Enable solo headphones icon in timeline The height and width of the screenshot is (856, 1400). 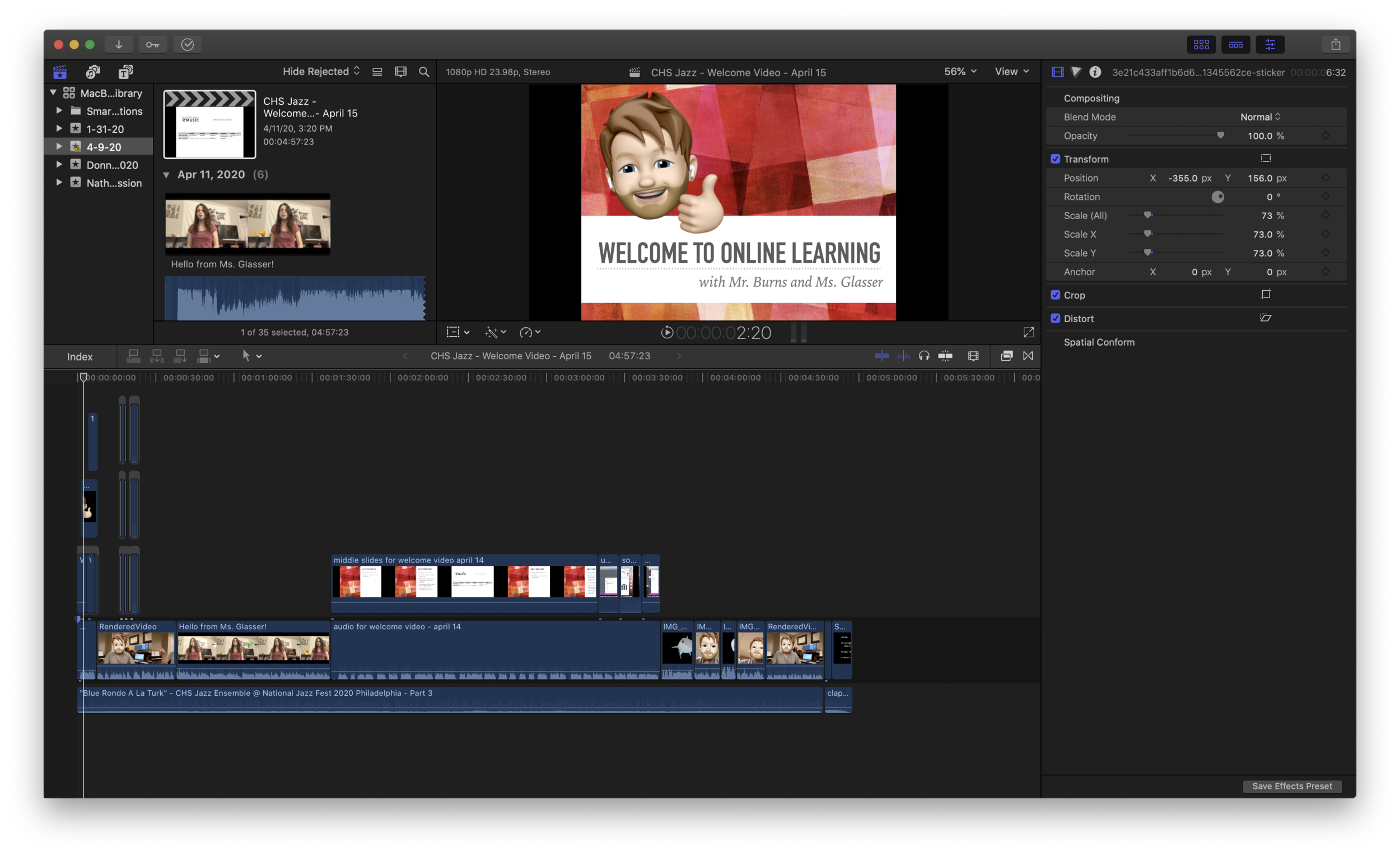(x=924, y=356)
